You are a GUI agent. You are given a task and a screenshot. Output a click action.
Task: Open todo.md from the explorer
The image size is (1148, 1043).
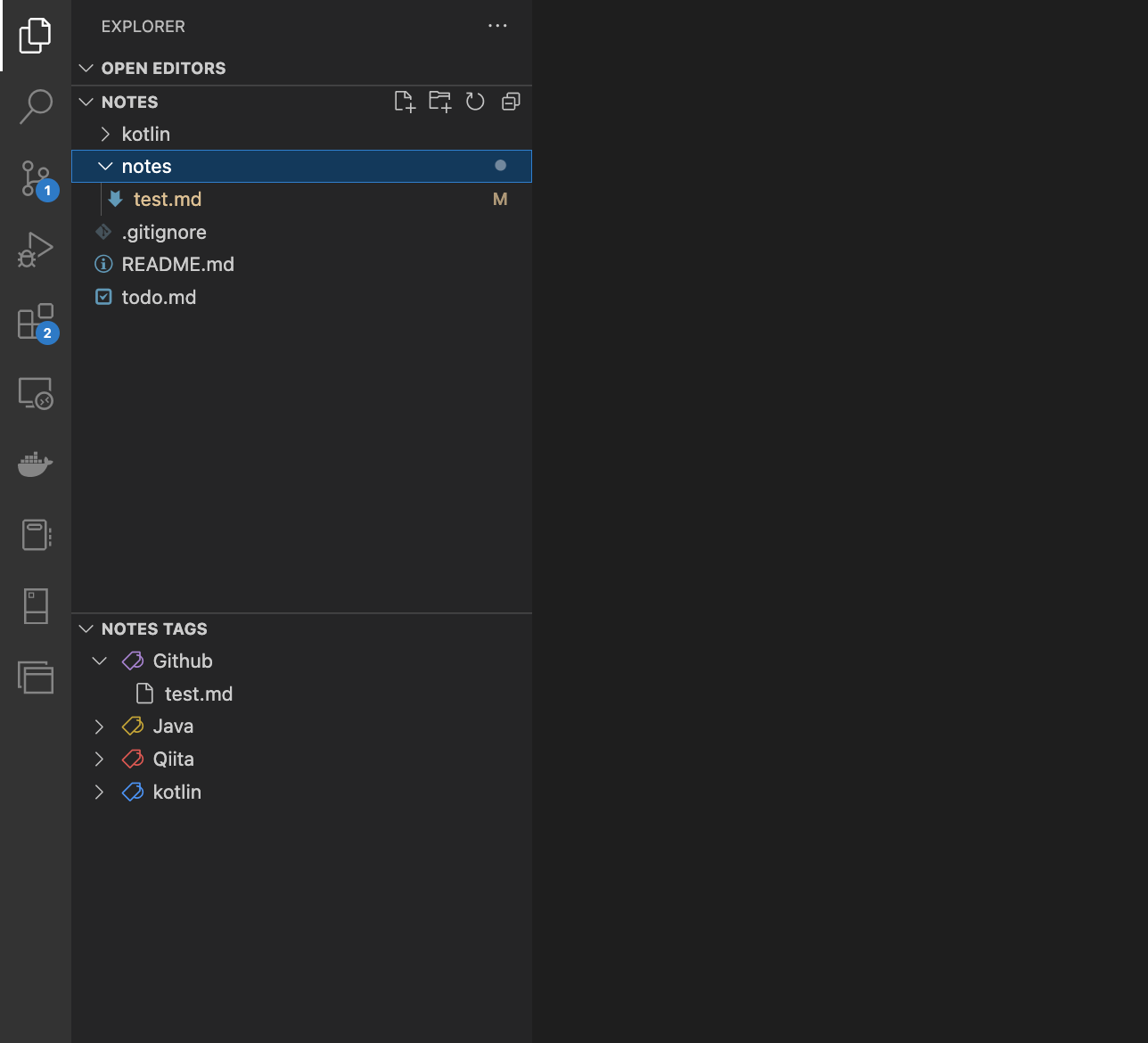click(159, 297)
